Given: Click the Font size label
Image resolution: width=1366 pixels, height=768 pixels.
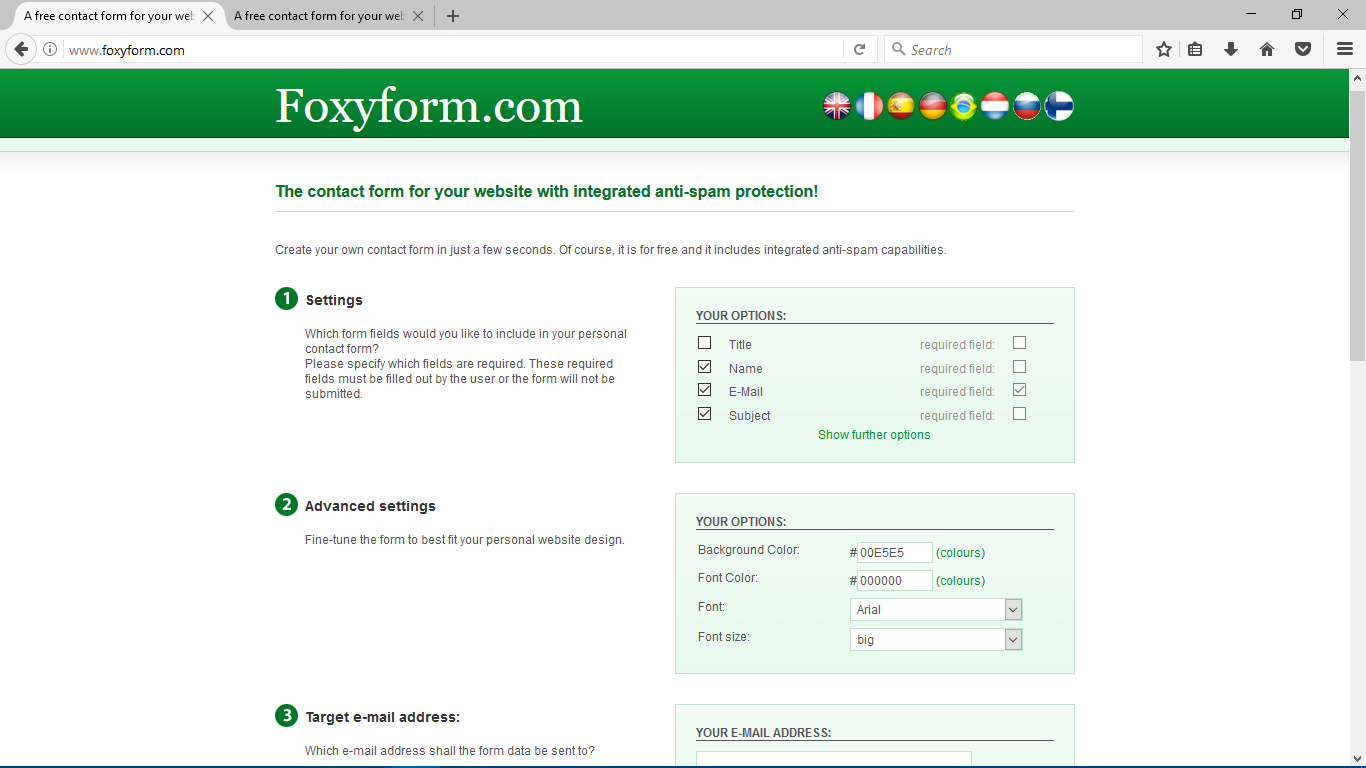Looking at the screenshot, I should tap(724, 637).
